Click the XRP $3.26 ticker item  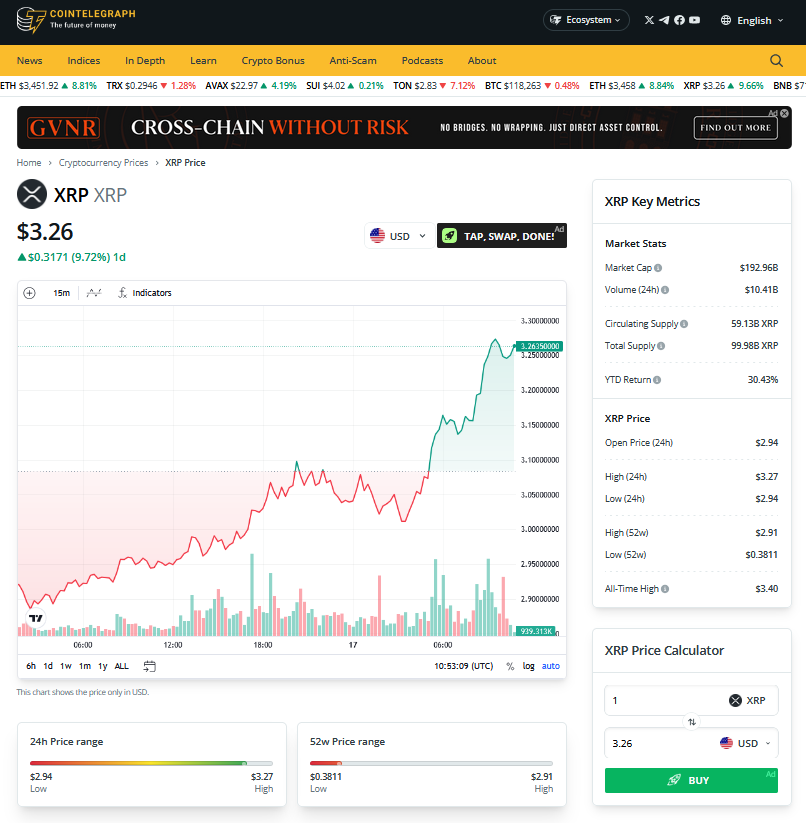point(723,86)
